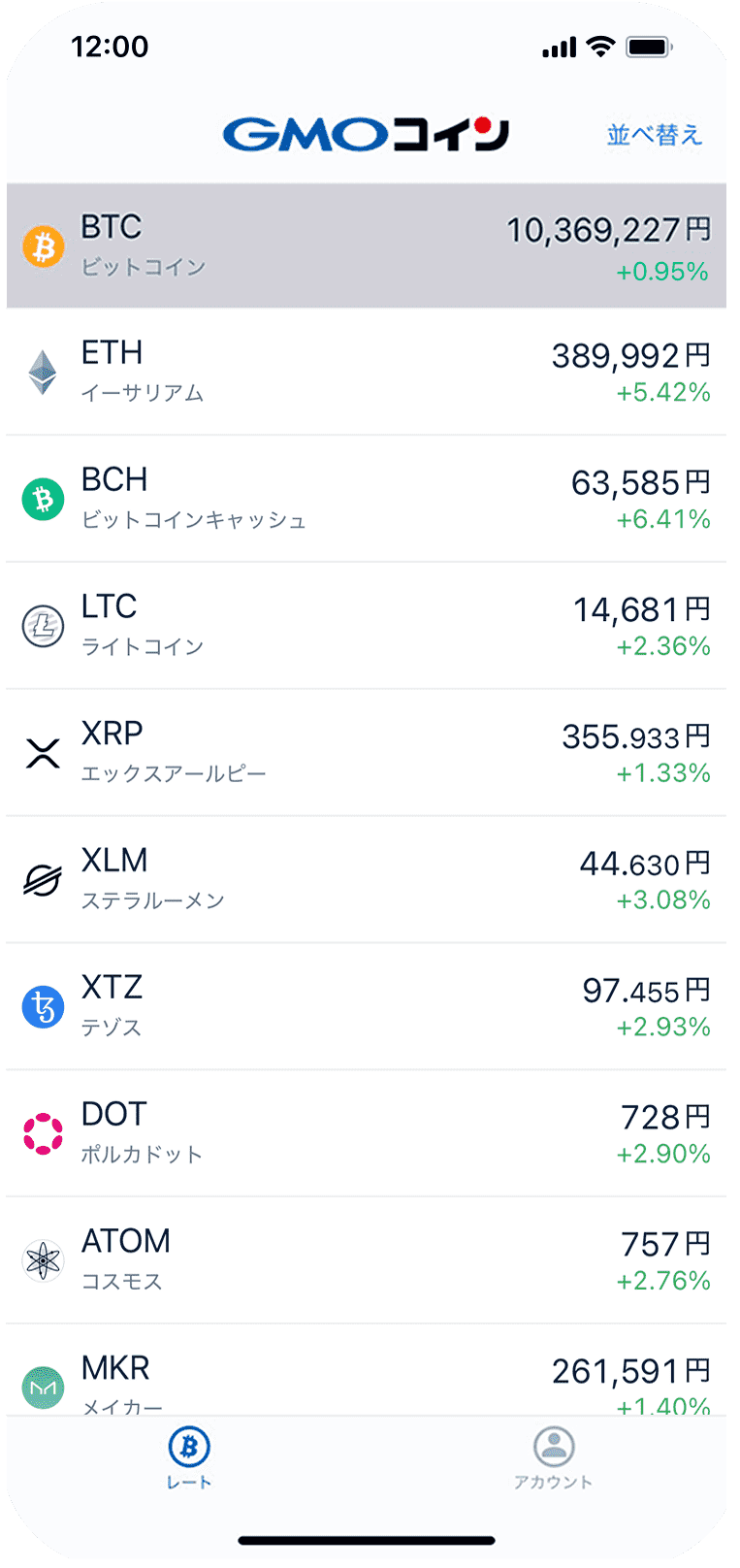The width and height of the screenshot is (740, 1568).
Task: Select the XRP エックスアールピー label
Action: (x=174, y=774)
